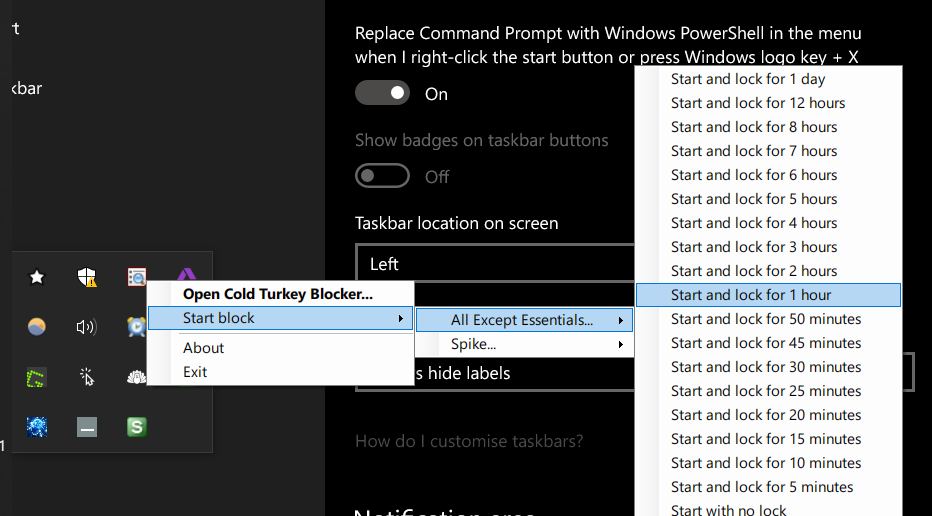Choose Start and lock for 45 minutes
Image resolution: width=932 pixels, height=516 pixels.
click(769, 343)
